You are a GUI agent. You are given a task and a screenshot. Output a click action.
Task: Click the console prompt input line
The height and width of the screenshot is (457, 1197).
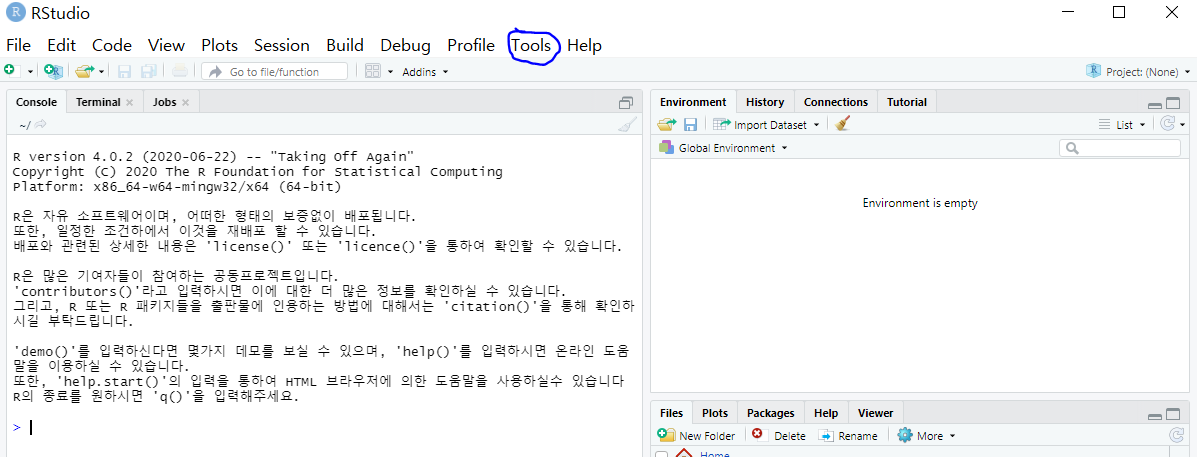[x=325, y=427]
